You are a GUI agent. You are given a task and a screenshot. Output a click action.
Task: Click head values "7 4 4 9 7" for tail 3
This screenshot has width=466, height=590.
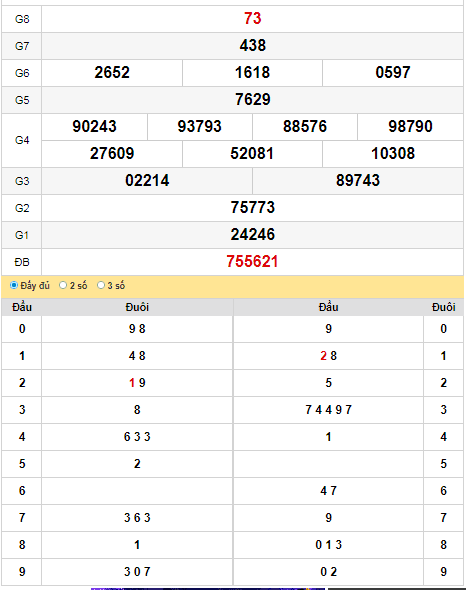point(329,410)
